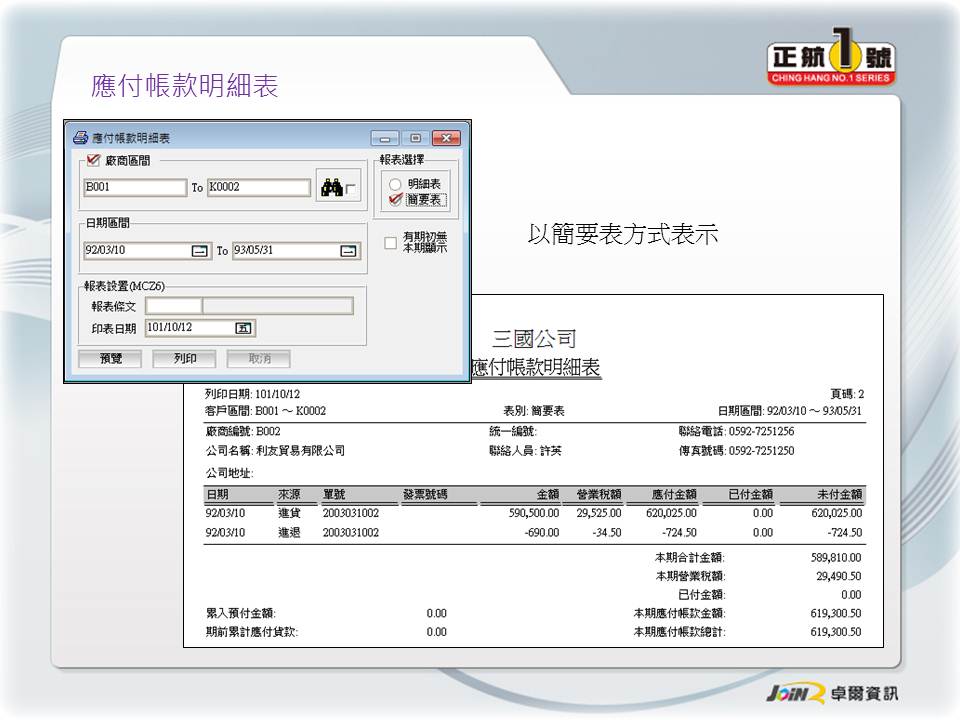This screenshot has height=720, width=960.
Task: Click the 應付帳款明細表 report title heading
Action: tap(535, 368)
